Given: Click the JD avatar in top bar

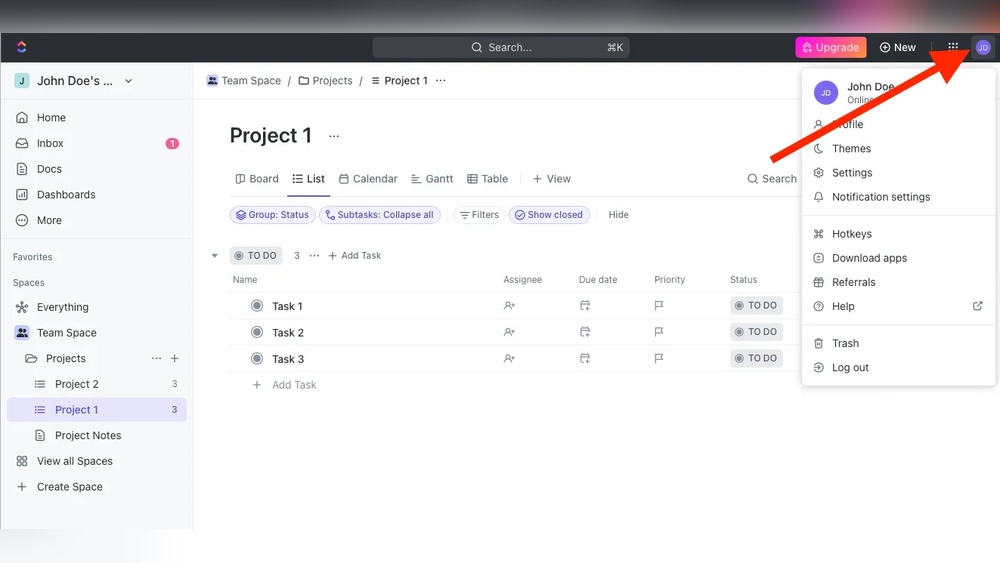Looking at the screenshot, I should (x=983, y=47).
